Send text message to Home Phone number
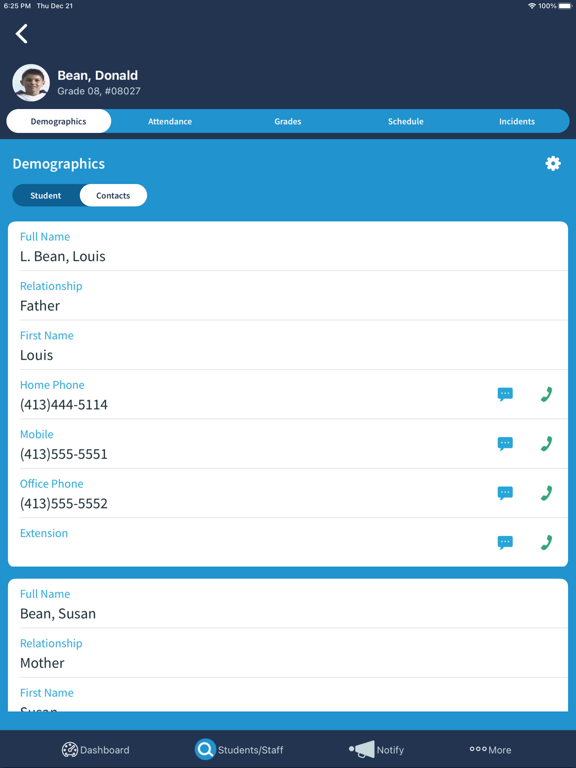Viewport: 576px width, 768px height. pos(505,394)
